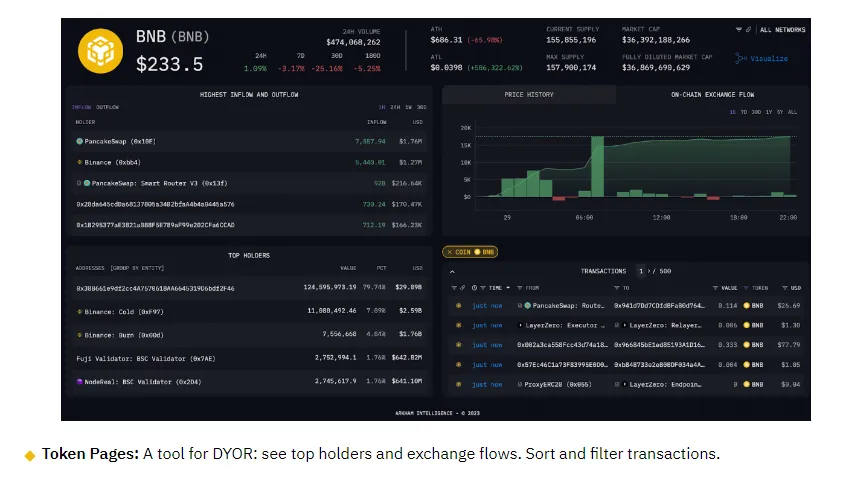Toggle Group By Entity in Top Holders
Viewport: 852px width, 477px height.
click(x=137, y=268)
